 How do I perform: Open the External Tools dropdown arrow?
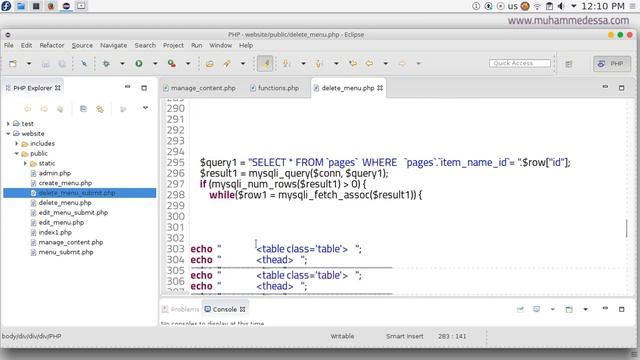coord(188,64)
